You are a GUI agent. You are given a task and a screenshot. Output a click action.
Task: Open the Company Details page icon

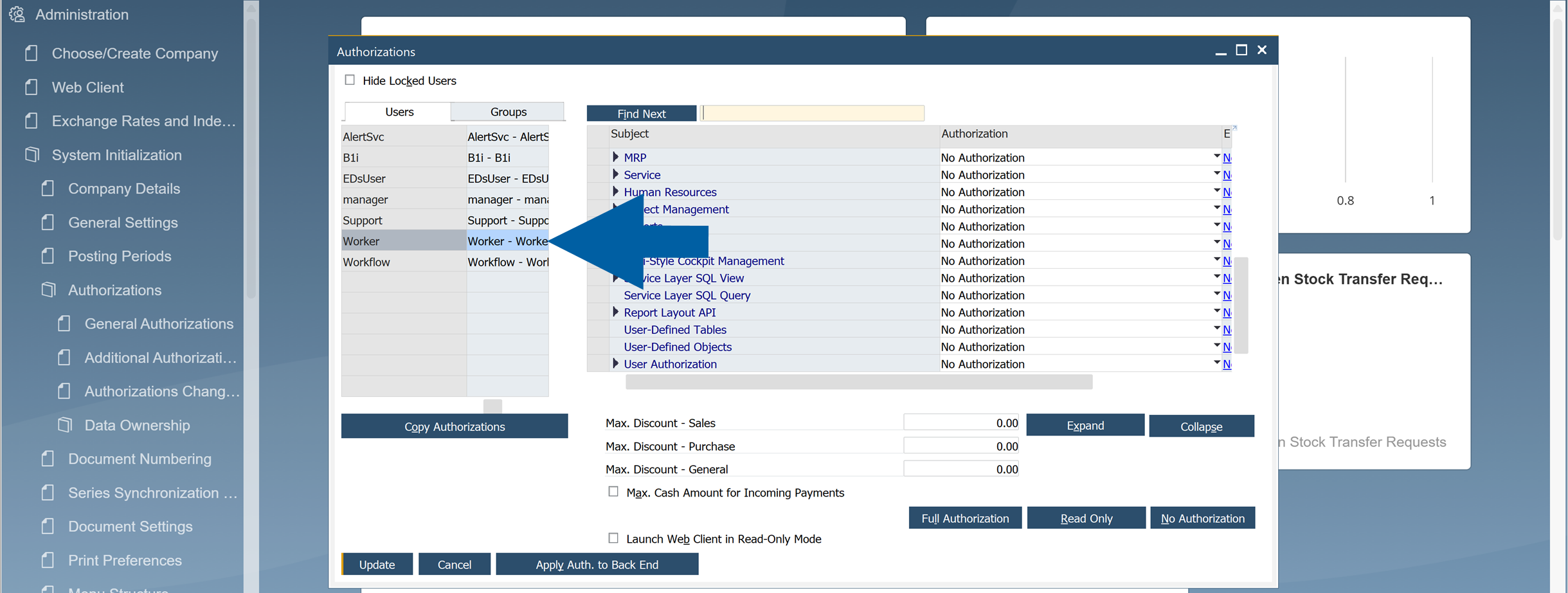pyautogui.click(x=48, y=188)
